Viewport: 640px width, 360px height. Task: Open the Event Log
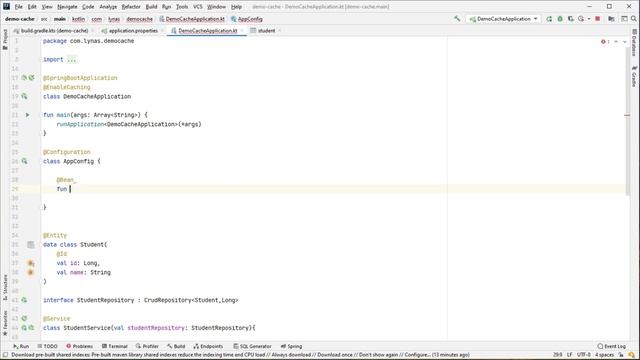tap(611, 346)
